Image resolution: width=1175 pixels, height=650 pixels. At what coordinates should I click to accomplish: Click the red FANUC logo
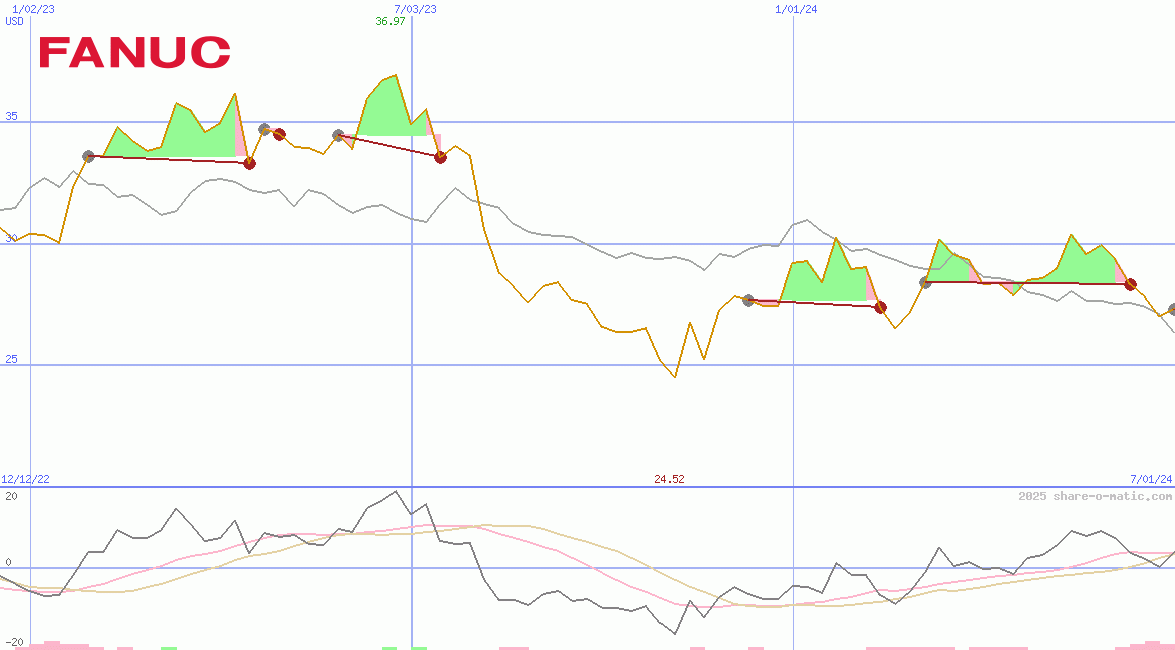pyautogui.click(x=135, y=50)
